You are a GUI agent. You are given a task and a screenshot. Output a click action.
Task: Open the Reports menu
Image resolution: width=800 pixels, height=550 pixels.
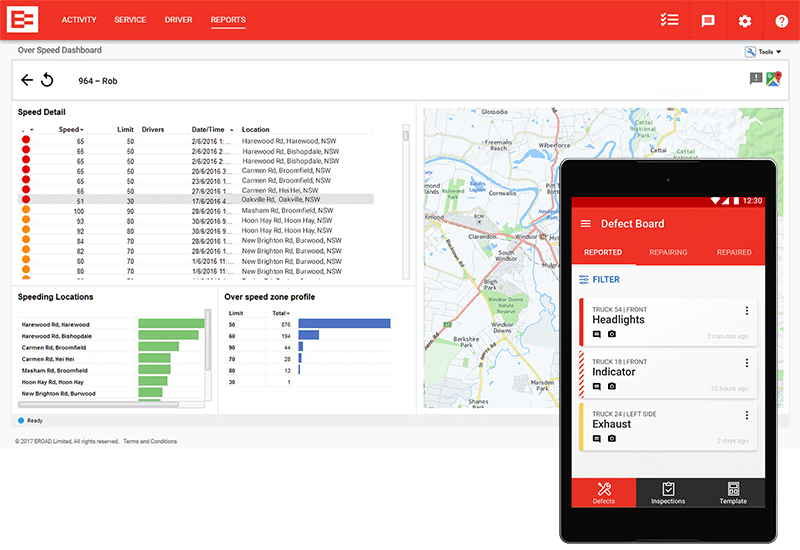coord(228,20)
